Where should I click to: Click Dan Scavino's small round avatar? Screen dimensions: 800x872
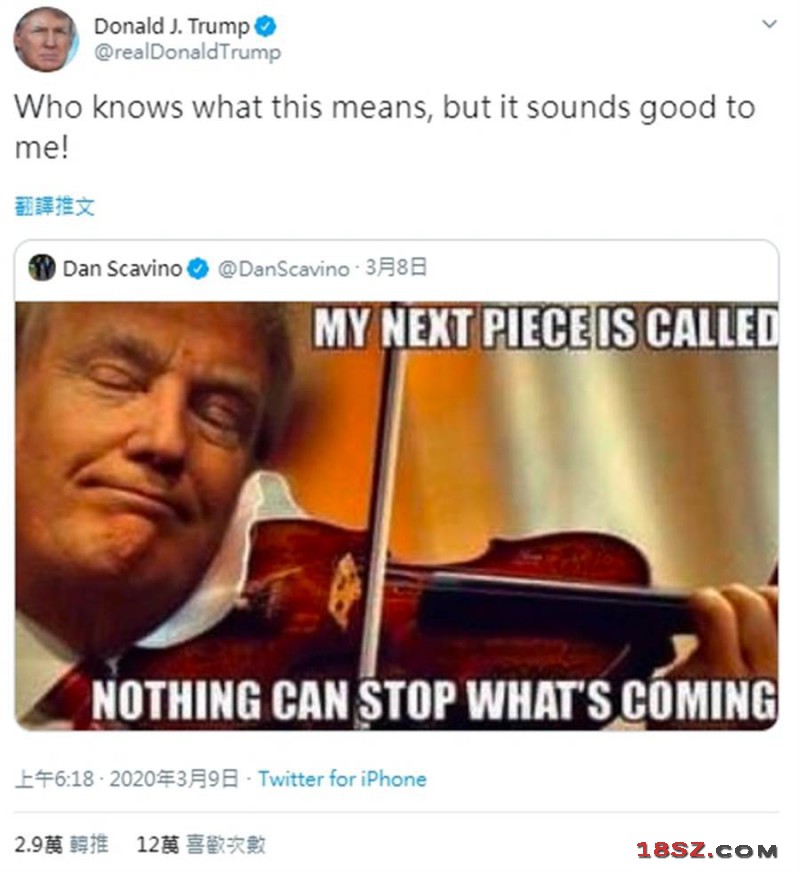[x=42, y=268]
